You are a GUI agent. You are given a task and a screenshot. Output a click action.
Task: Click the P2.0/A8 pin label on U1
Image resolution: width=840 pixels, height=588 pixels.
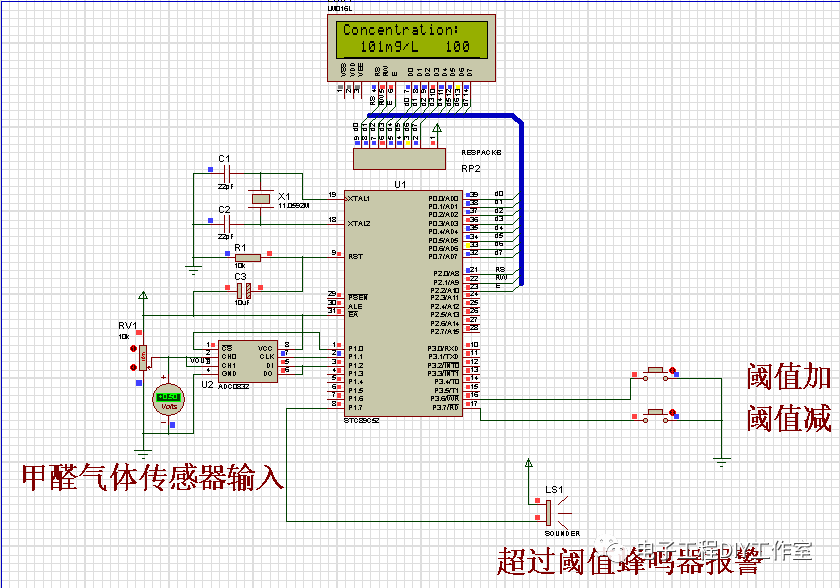446,274
